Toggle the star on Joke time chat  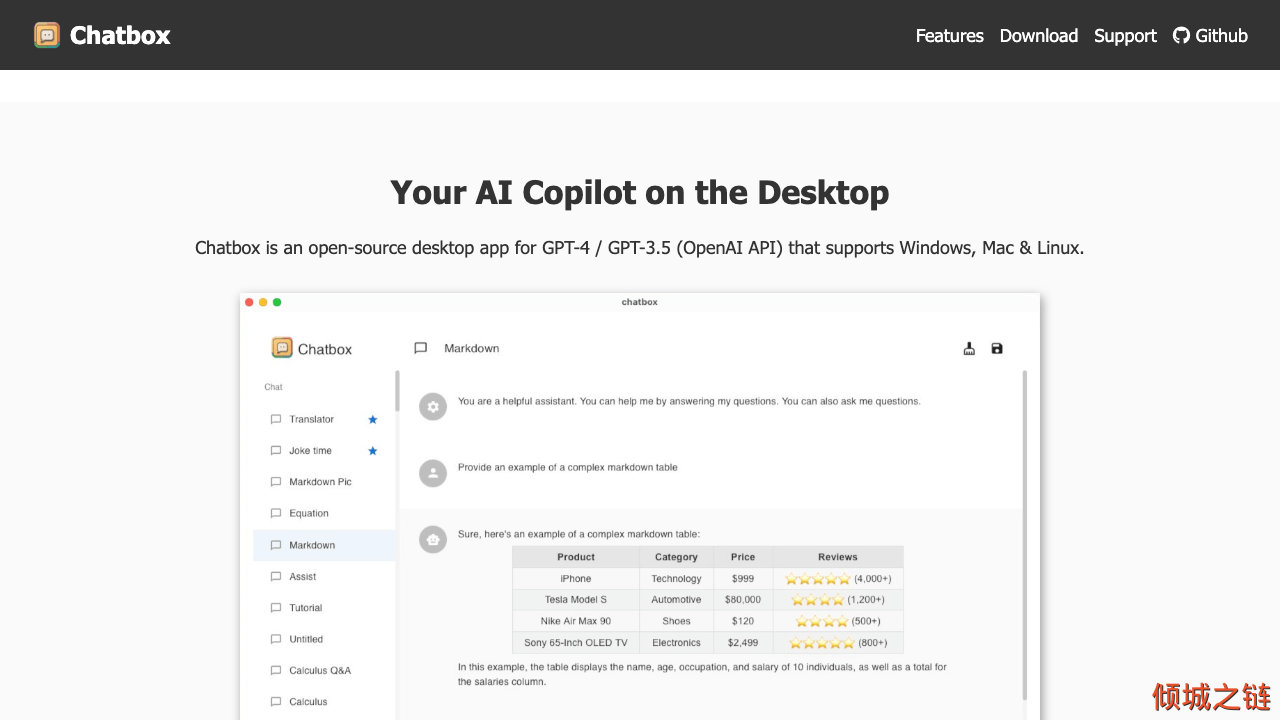pyautogui.click(x=373, y=450)
